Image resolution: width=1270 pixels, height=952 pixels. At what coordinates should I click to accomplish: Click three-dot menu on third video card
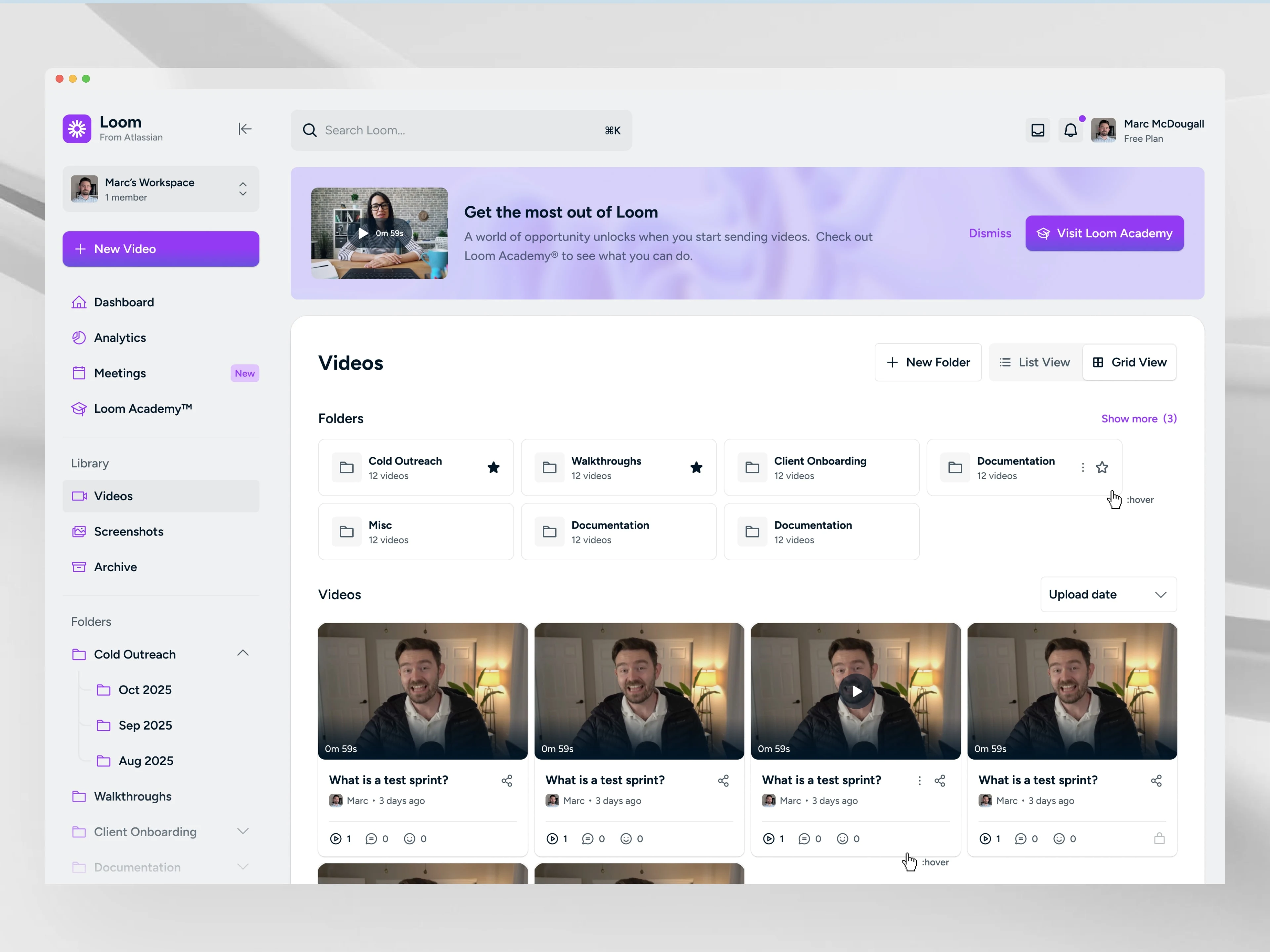[919, 780]
